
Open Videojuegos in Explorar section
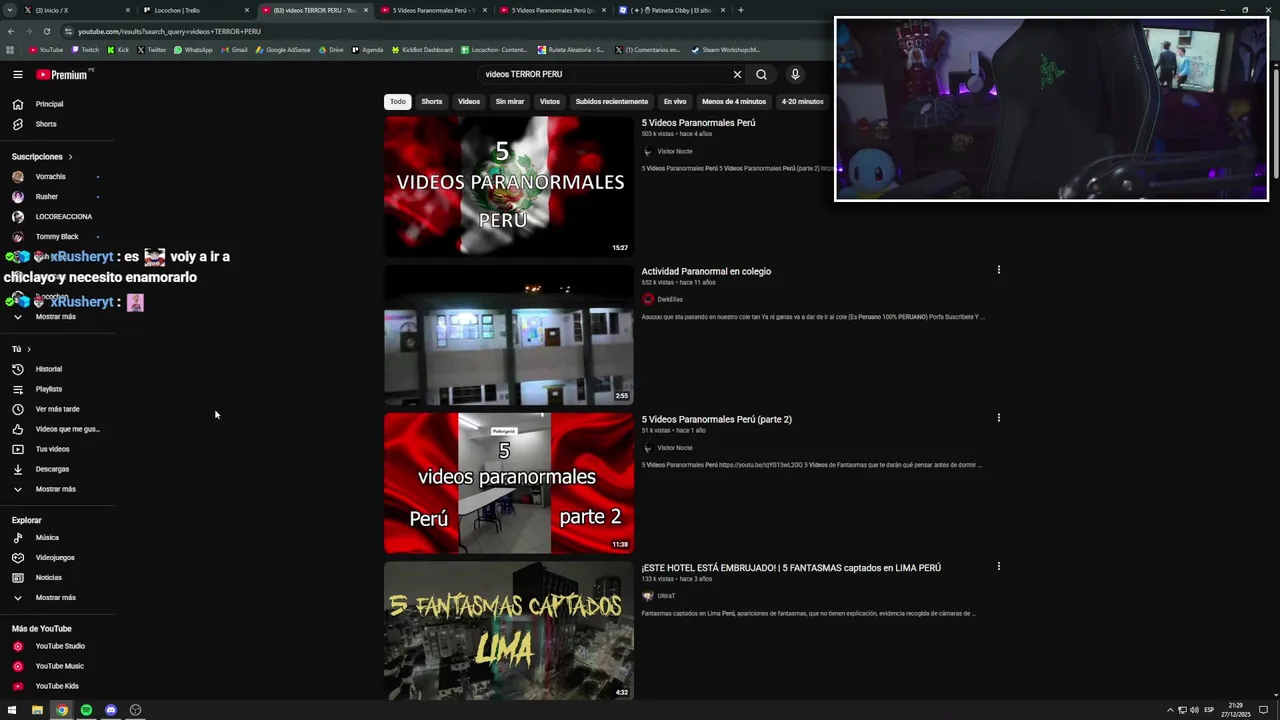[55, 558]
